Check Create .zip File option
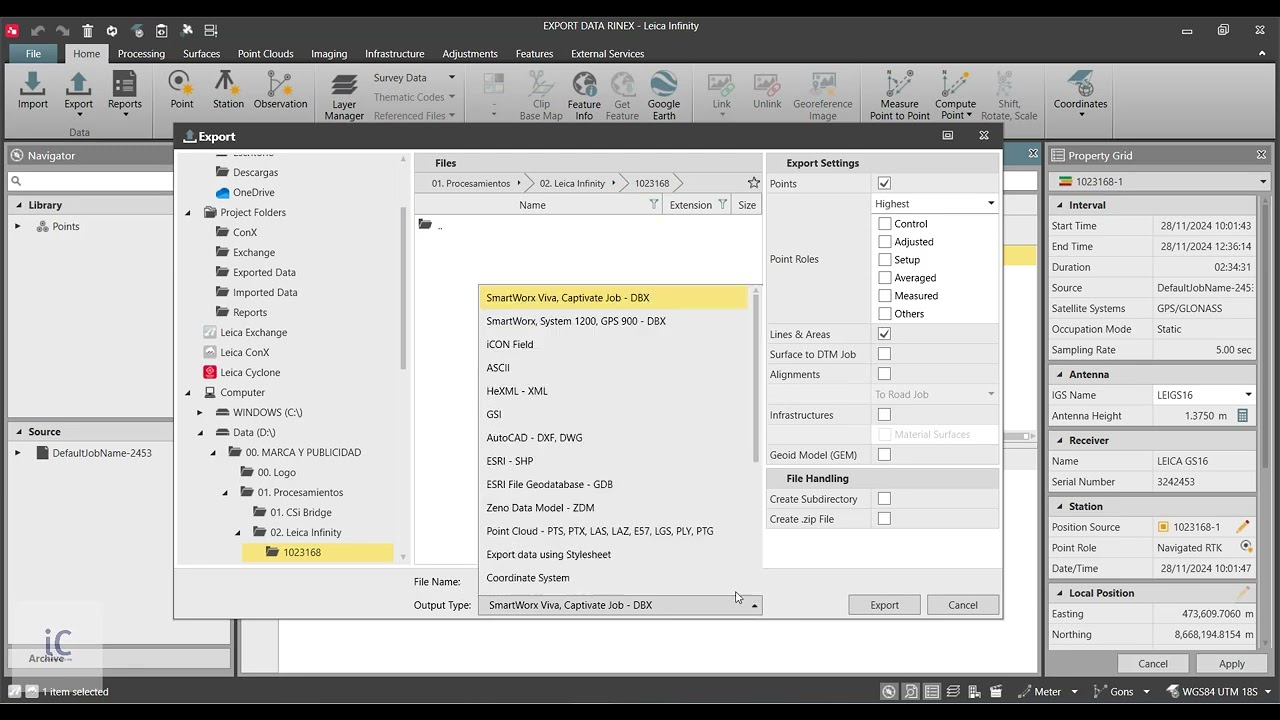Image resolution: width=1280 pixels, height=720 pixels. tap(884, 519)
